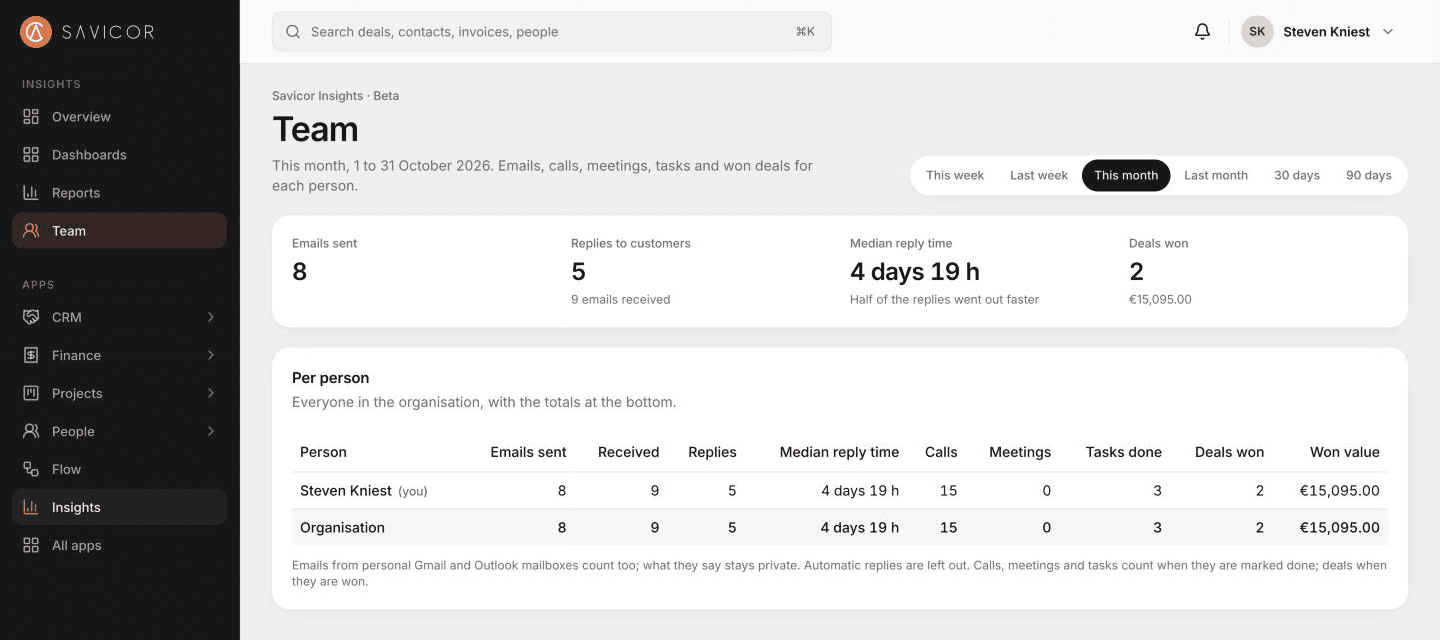Click the SAVICOR brand wordmark
Image resolution: width=1440 pixels, height=640 pixels.
click(108, 32)
